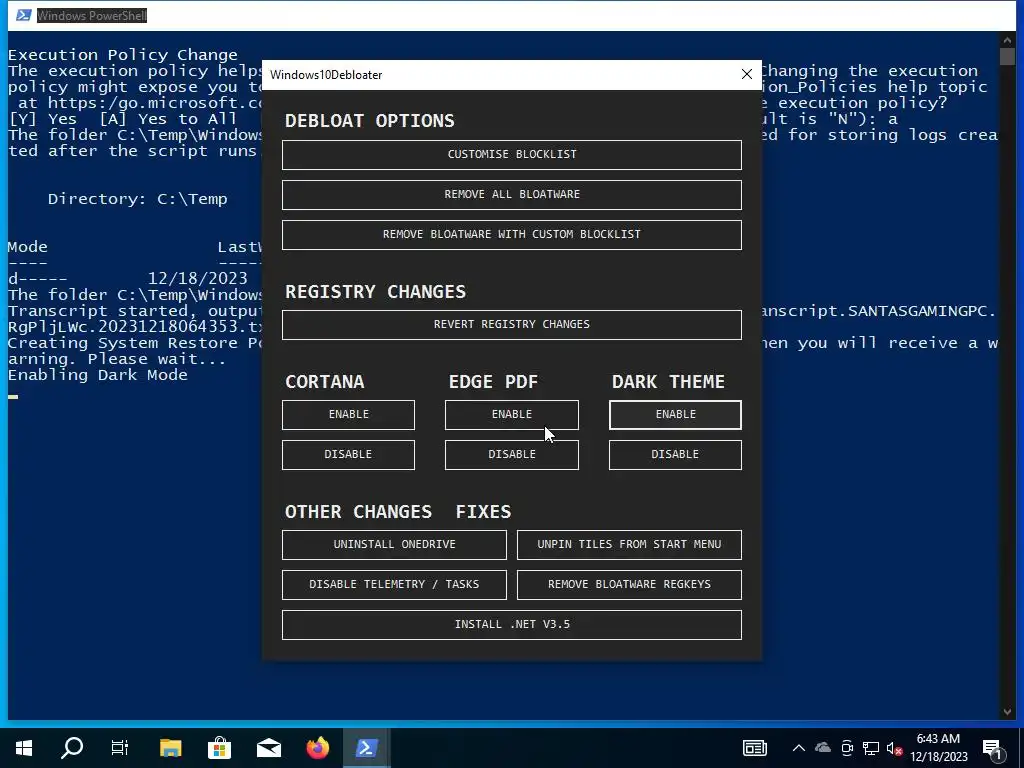Click the PowerShell vertical scrollbar thumb
This screenshot has width=1024, height=768.
tap(1006, 57)
